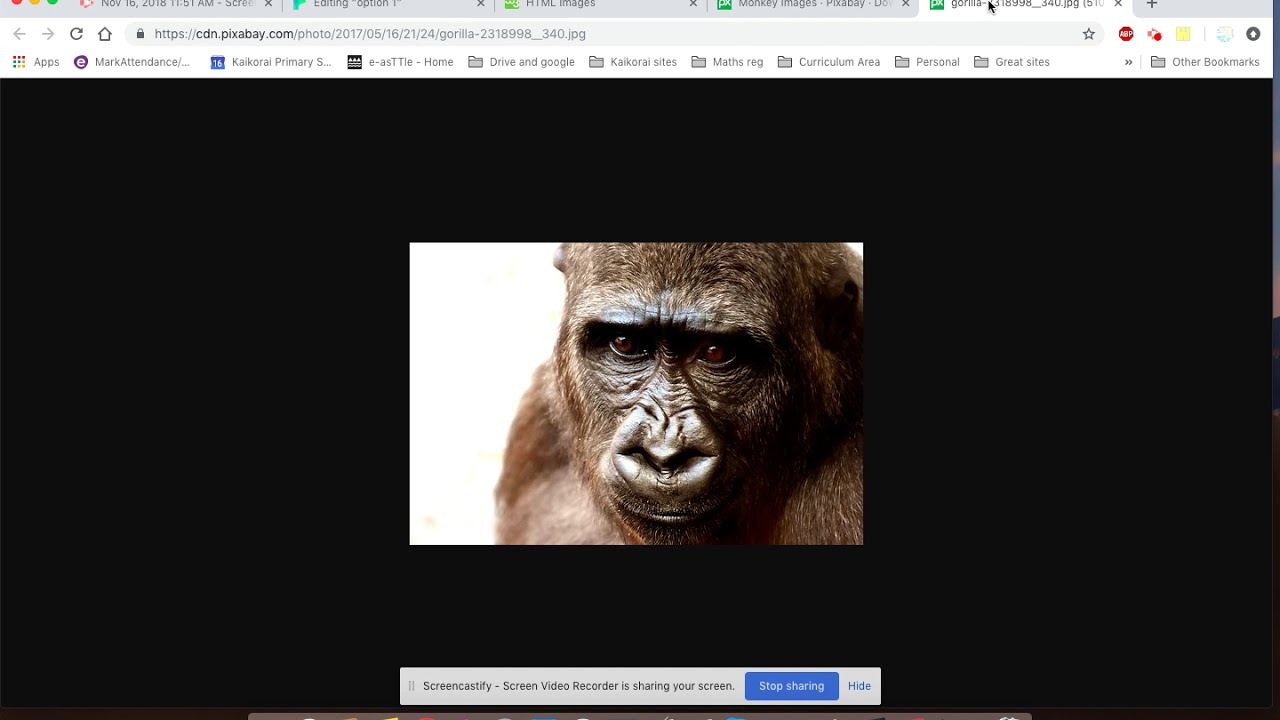Click the gorilla photo

click(x=636, y=393)
